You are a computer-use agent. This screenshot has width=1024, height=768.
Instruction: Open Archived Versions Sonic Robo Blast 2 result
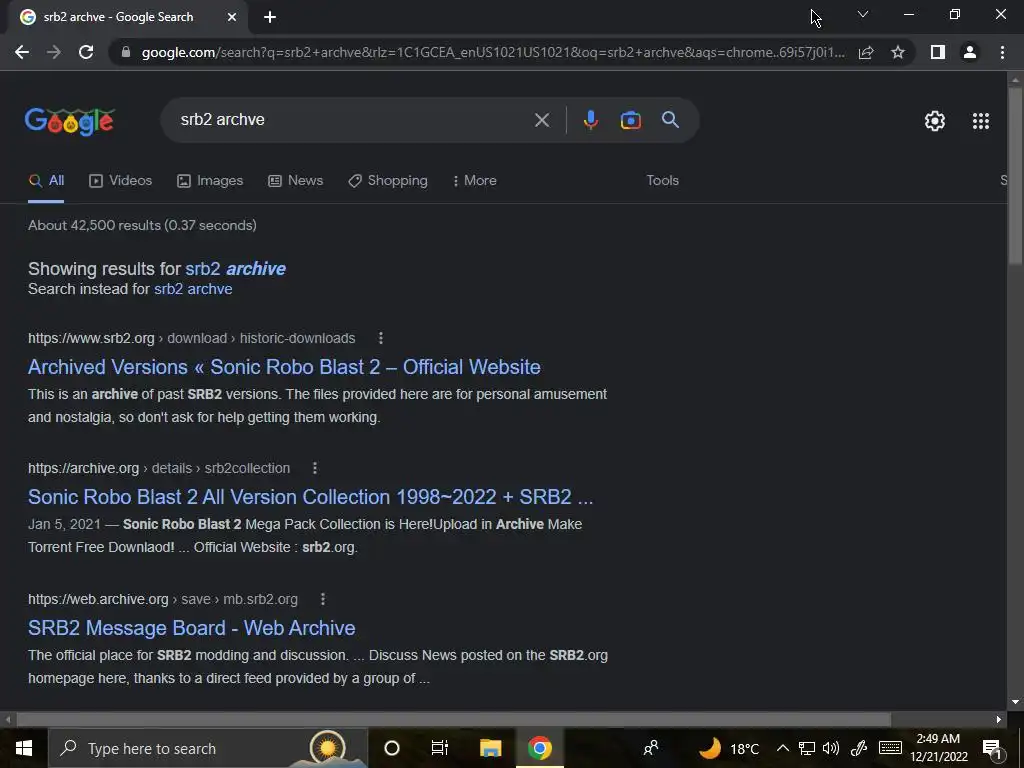coord(284,367)
